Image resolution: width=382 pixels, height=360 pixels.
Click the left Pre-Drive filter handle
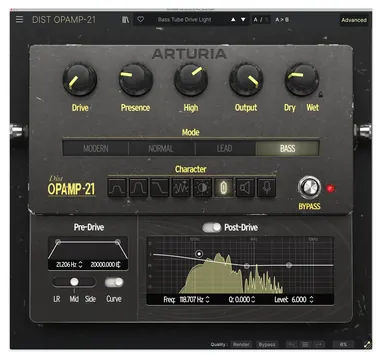click(58, 242)
